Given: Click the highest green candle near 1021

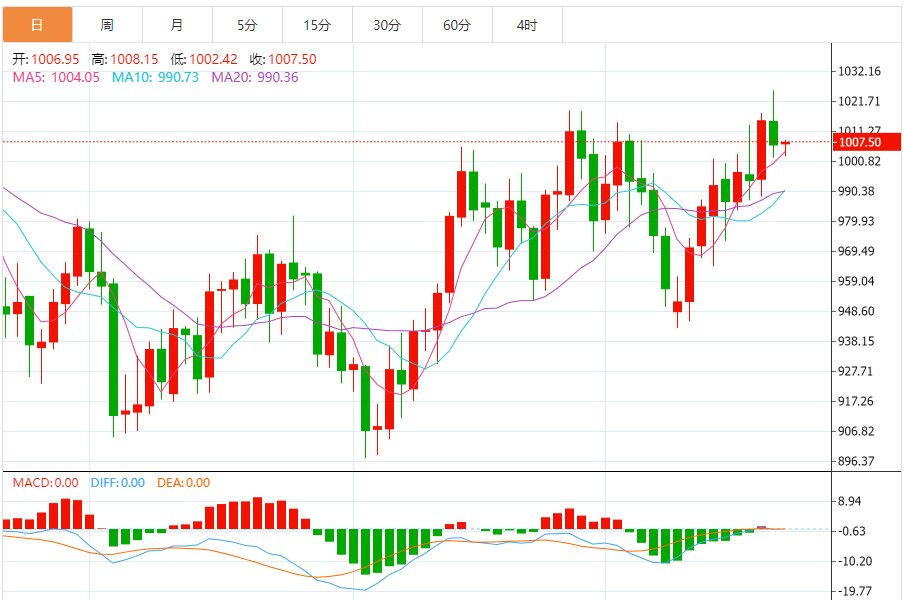Looking at the screenshot, I should pyautogui.click(x=773, y=133).
